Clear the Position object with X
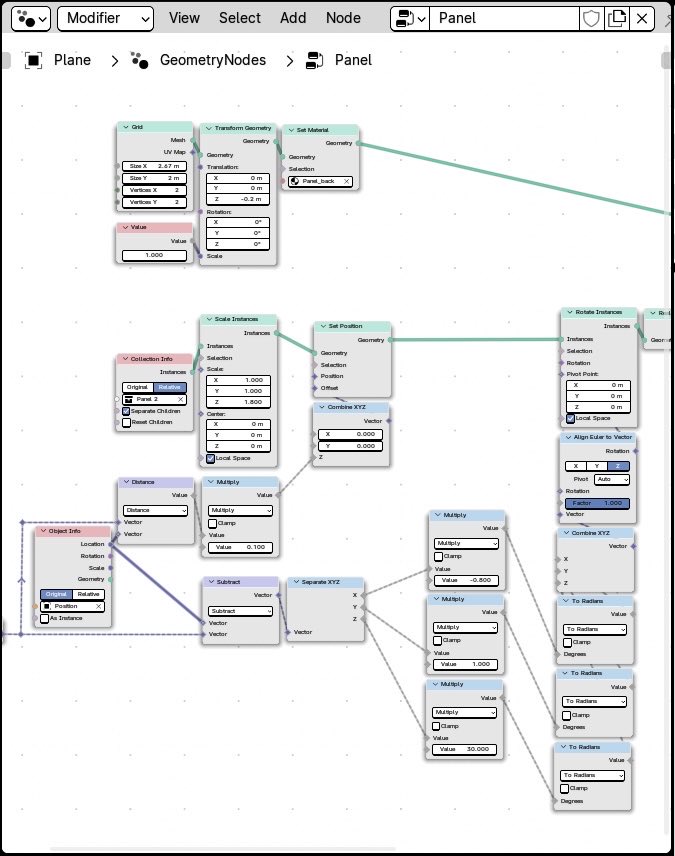 (98, 607)
